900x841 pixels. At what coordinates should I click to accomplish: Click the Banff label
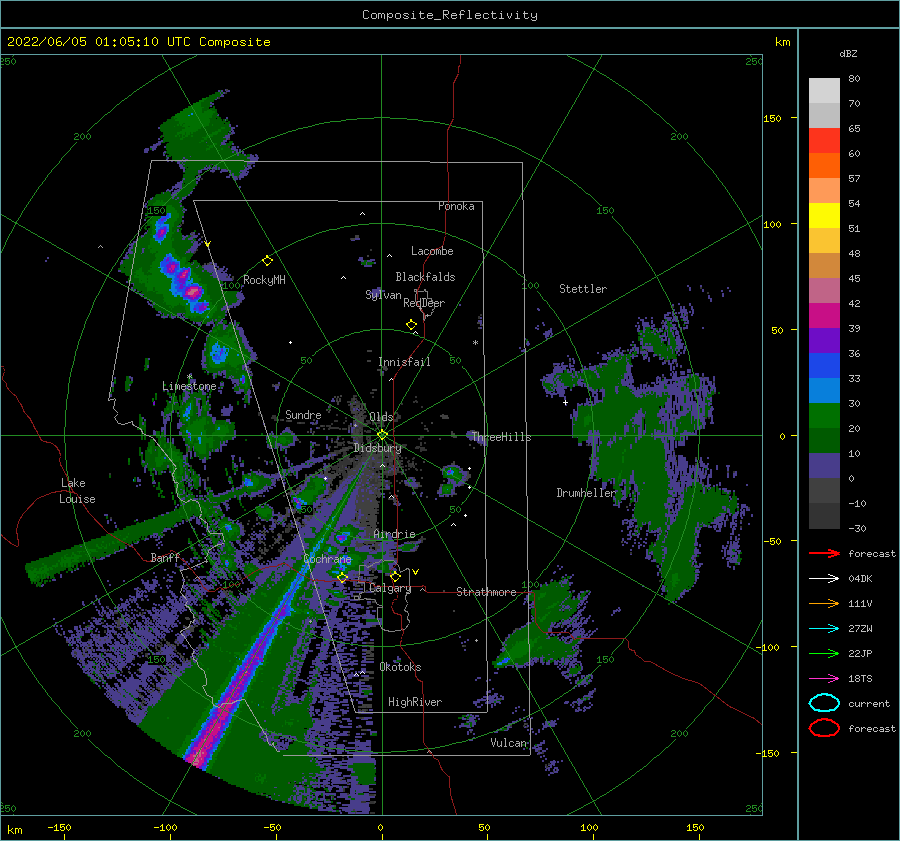tap(165, 557)
